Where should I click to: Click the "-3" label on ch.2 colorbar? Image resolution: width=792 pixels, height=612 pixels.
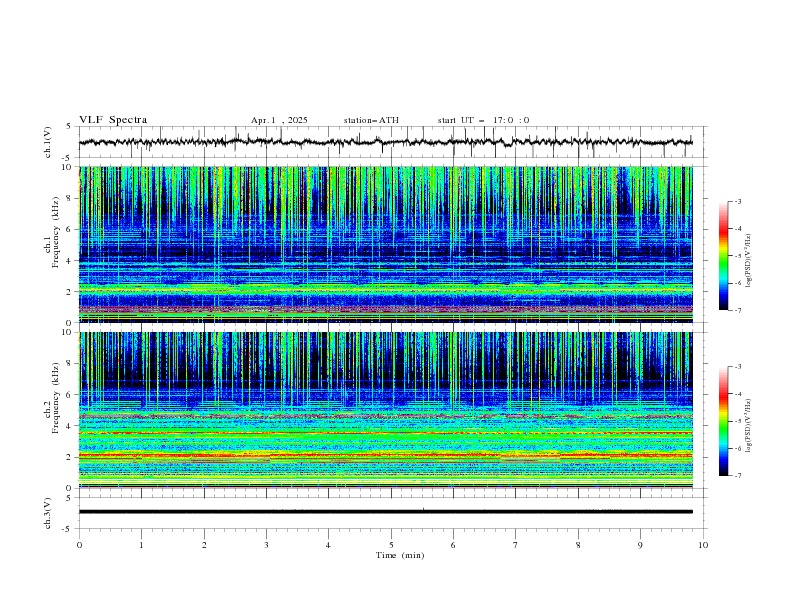(x=738, y=367)
